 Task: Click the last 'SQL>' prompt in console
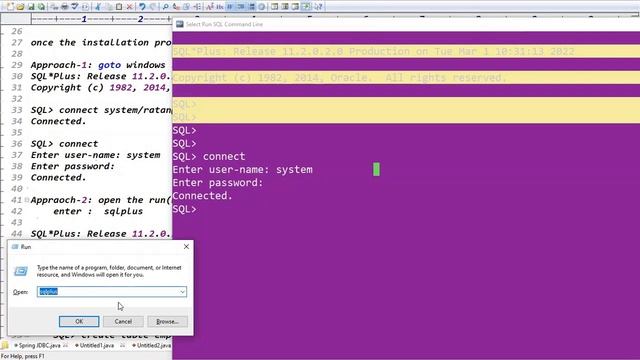(x=184, y=209)
